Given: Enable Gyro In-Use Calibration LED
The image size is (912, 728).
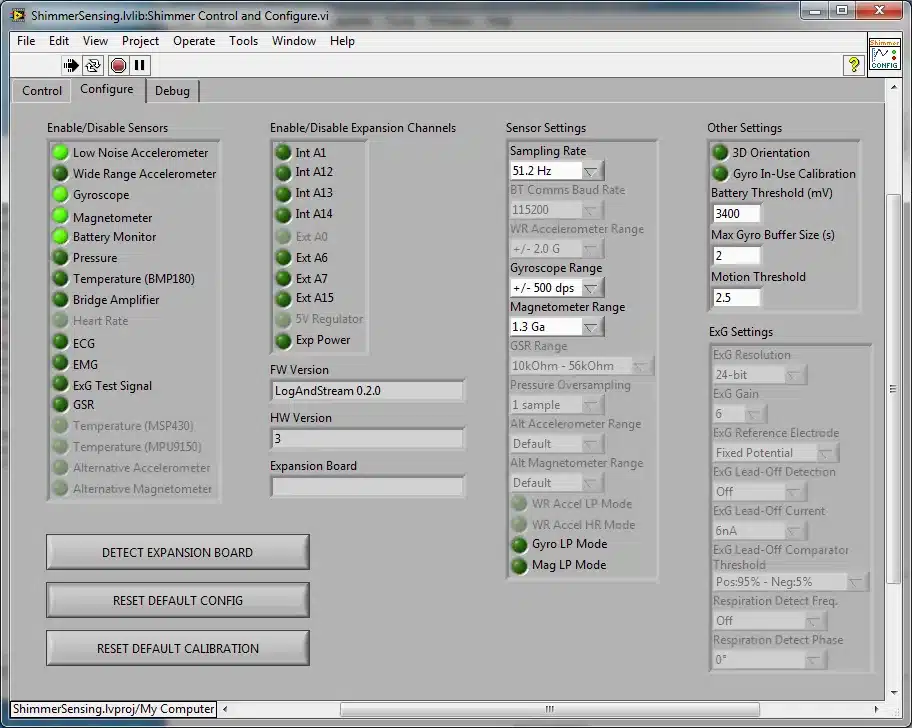Looking at the screenshot, I should [x=720, y=174].
